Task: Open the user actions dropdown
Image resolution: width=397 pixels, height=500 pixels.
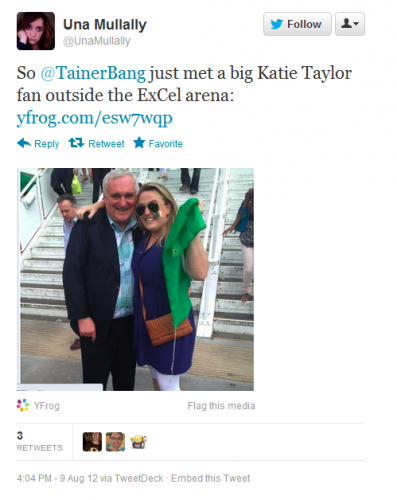Action: pyautogui.click(x=350, y=24)
